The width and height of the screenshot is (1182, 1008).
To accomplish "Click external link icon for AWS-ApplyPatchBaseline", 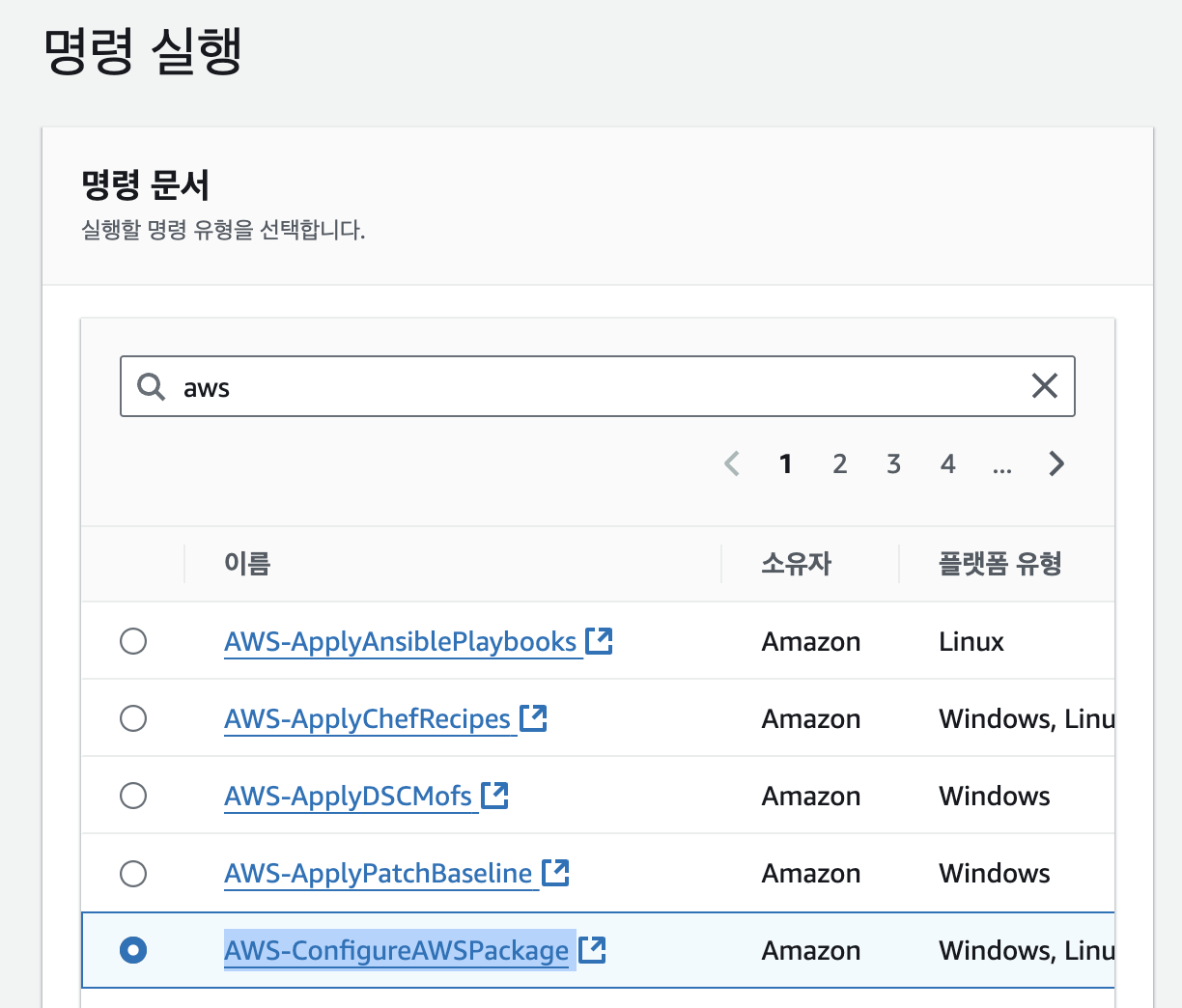I will (x=555, y=872).
